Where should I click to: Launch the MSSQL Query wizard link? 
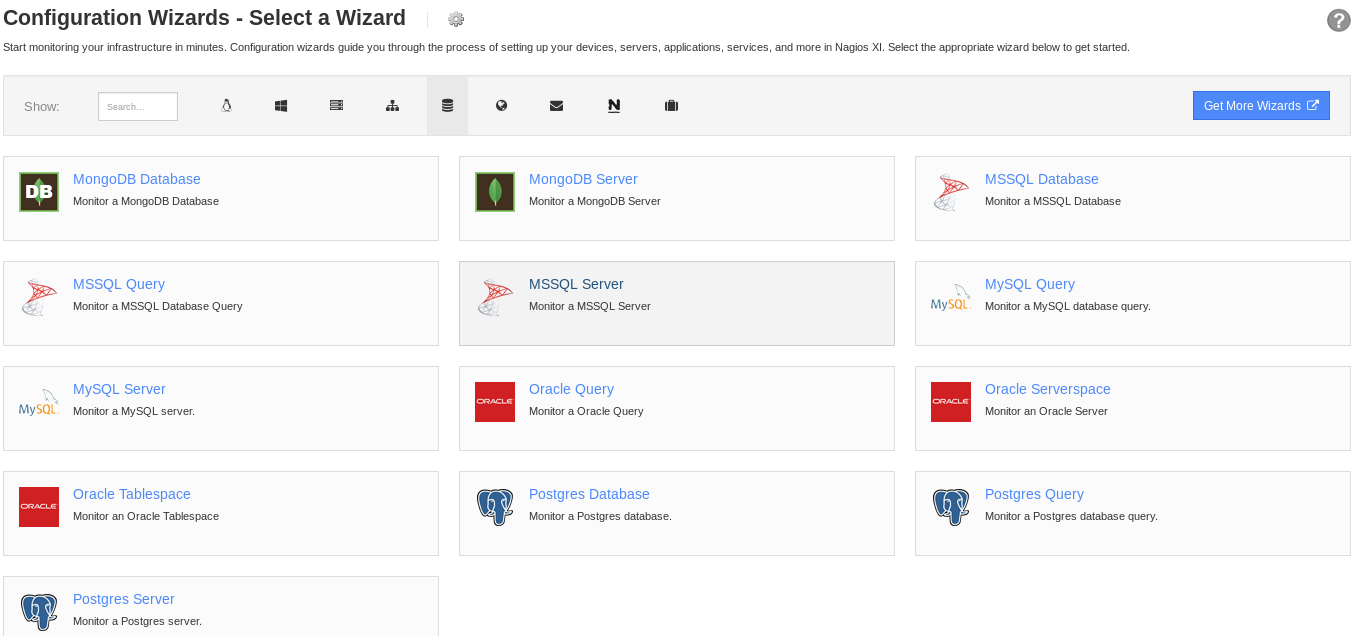[x=119, y=284]
